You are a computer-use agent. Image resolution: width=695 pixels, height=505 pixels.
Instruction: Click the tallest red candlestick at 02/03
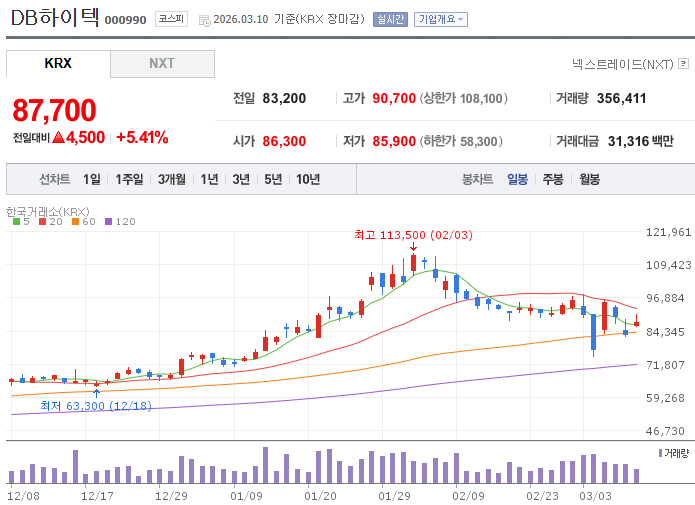pyautogui.click(x=414, y=262)
